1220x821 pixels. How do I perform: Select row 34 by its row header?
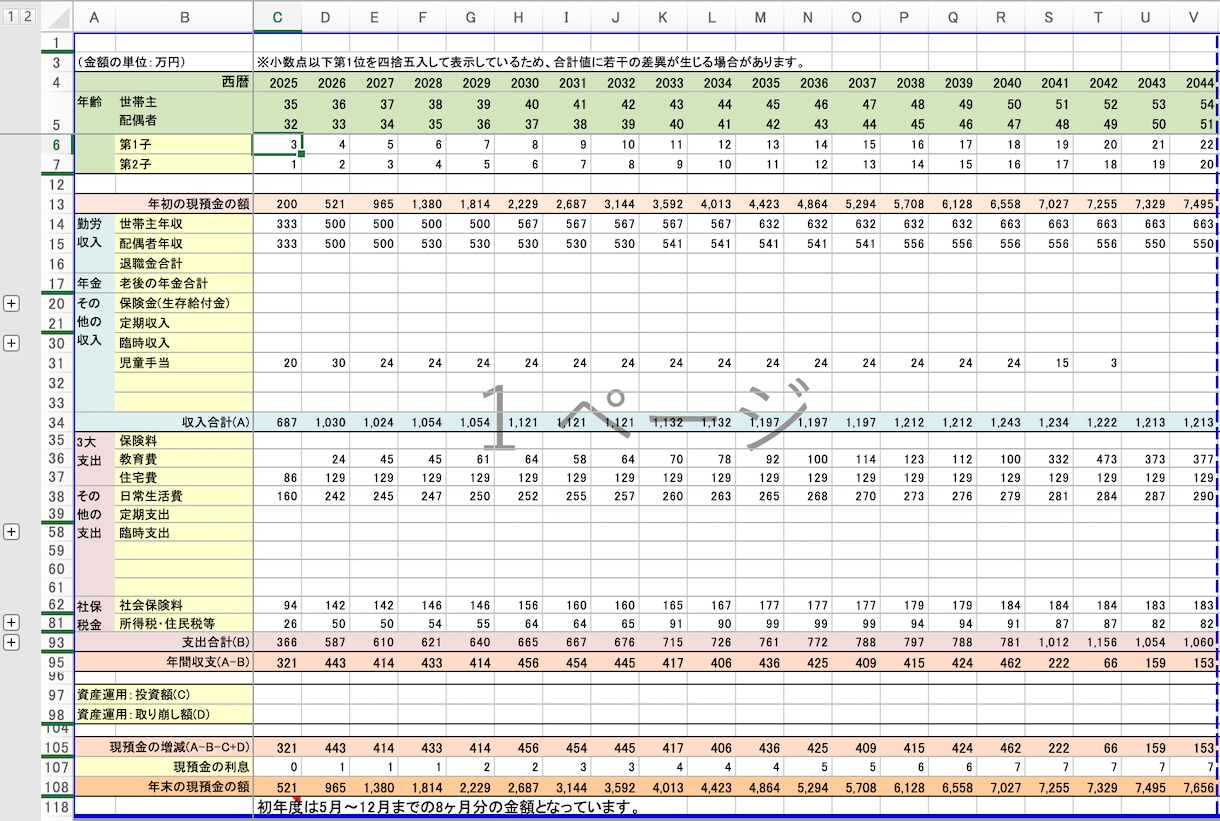(x=57, y=423)
